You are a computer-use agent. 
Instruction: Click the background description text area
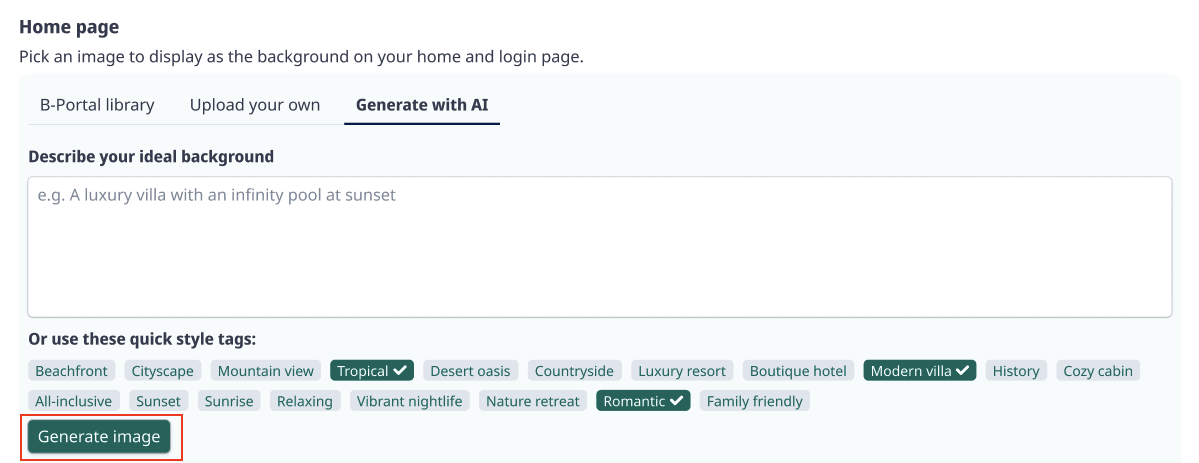click(600, 247)
